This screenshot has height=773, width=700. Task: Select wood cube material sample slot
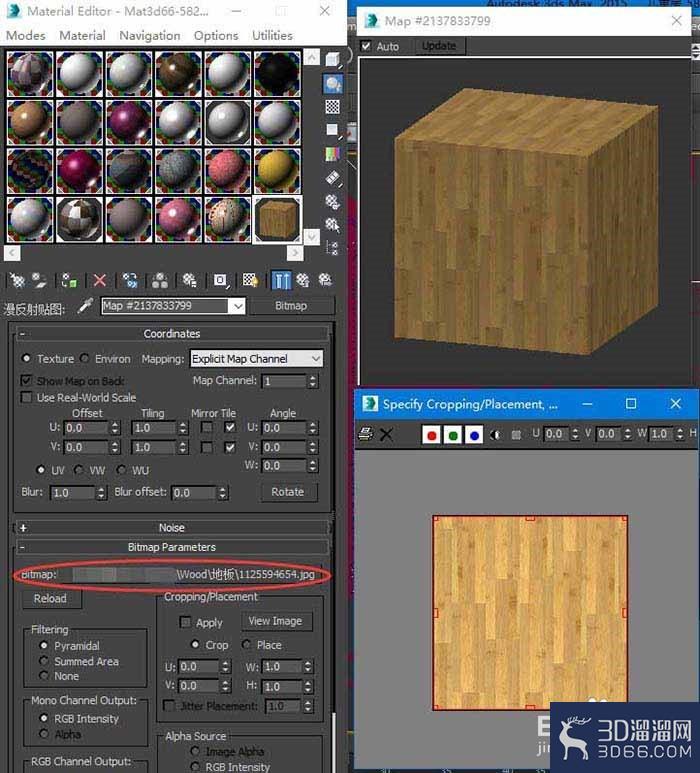[277, 219]
